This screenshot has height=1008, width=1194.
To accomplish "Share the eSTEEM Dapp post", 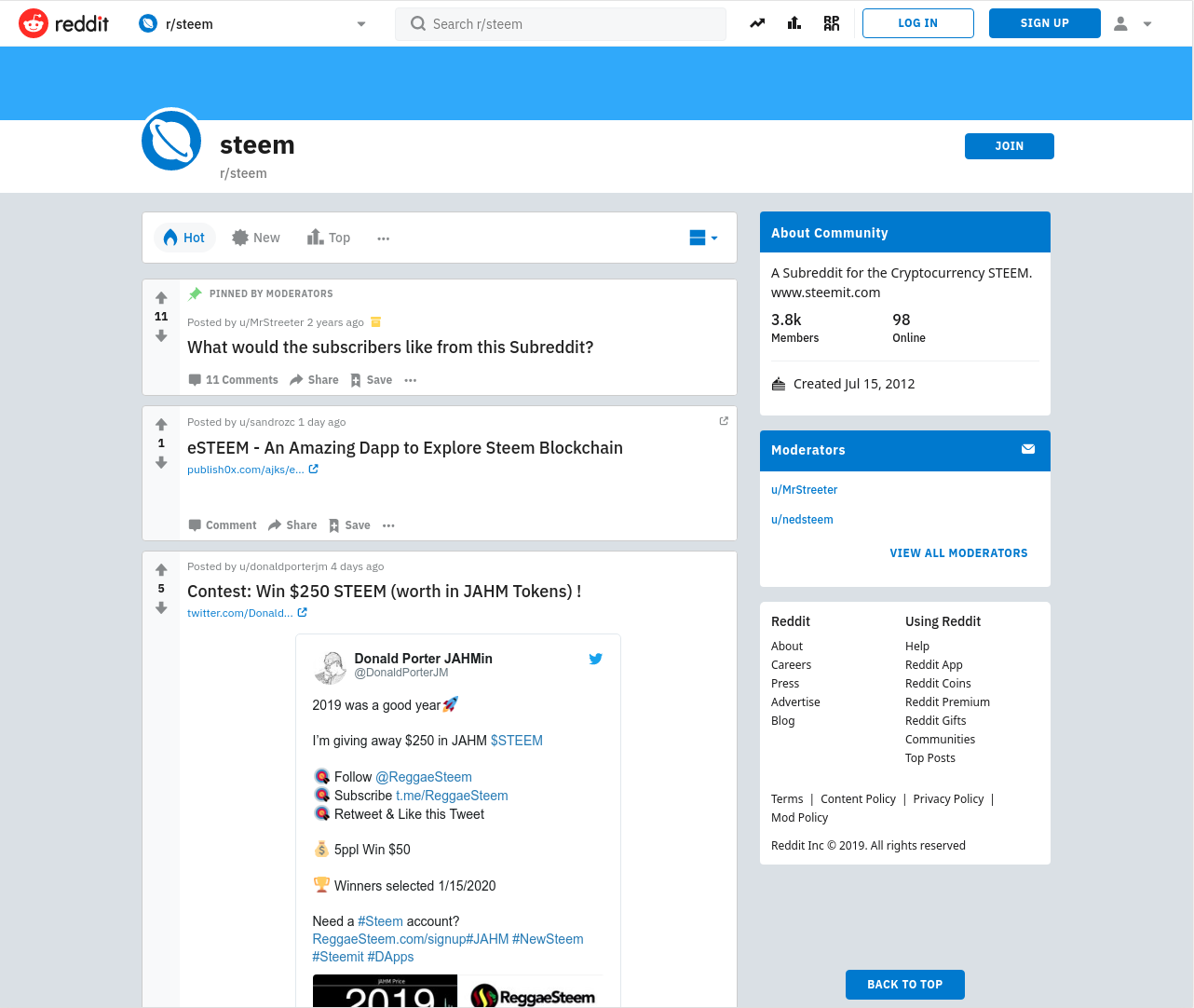I will pyautogui.click(x=292, y=525).
